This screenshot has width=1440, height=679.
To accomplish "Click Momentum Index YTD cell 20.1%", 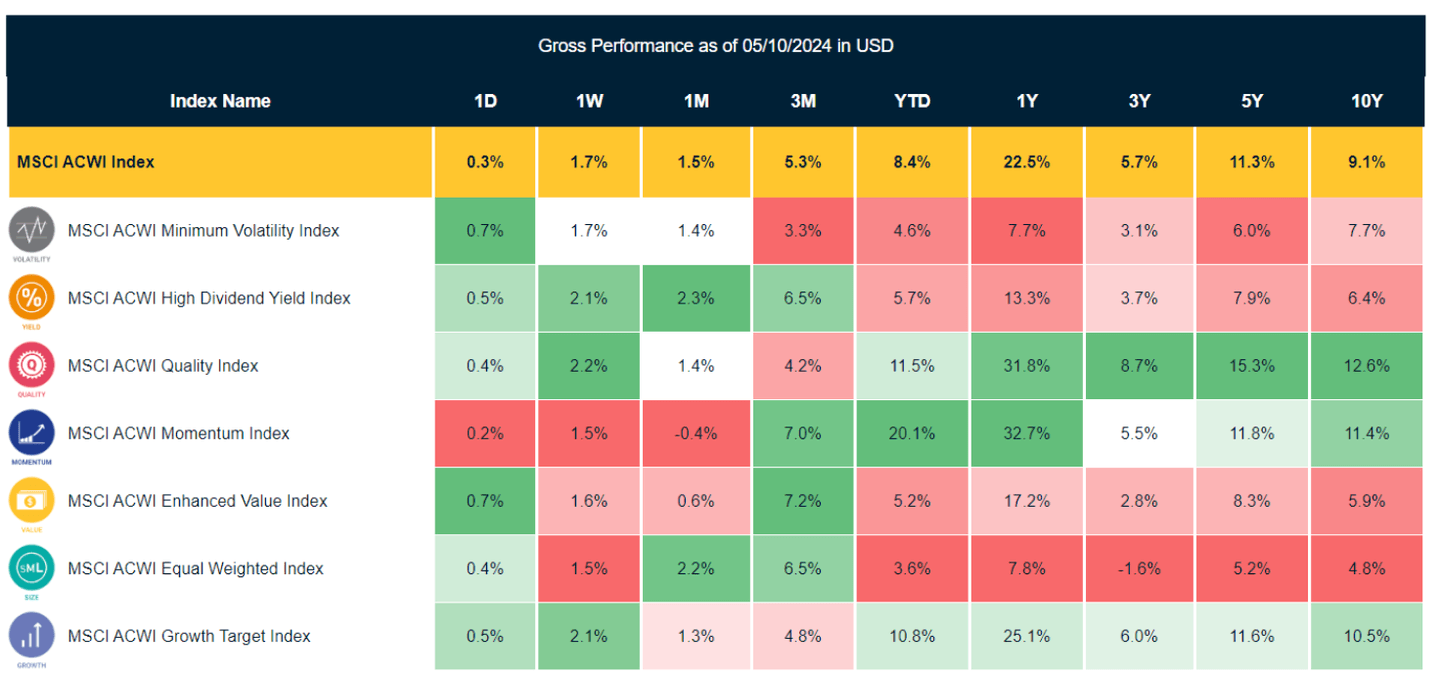I will point(911,433).
